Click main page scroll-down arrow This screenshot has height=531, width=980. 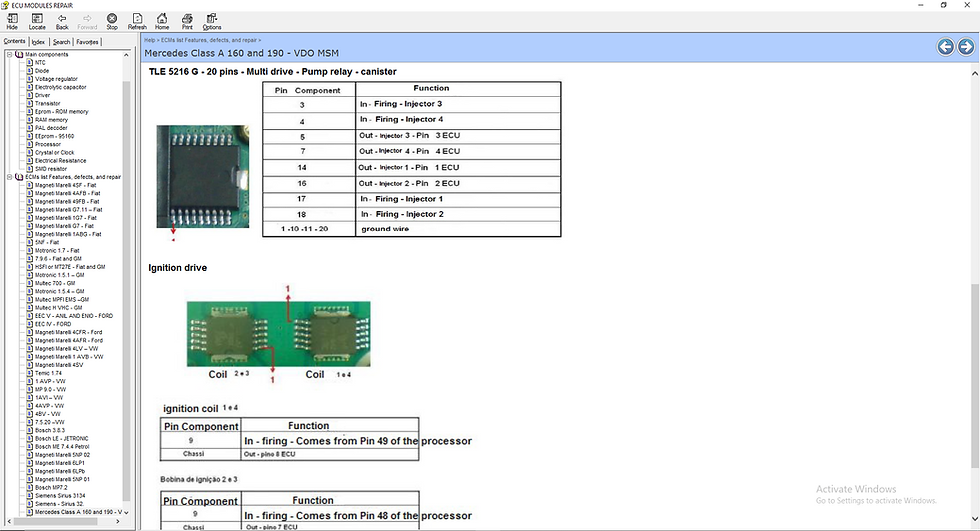pyautogui.click(x=974, y=519)
